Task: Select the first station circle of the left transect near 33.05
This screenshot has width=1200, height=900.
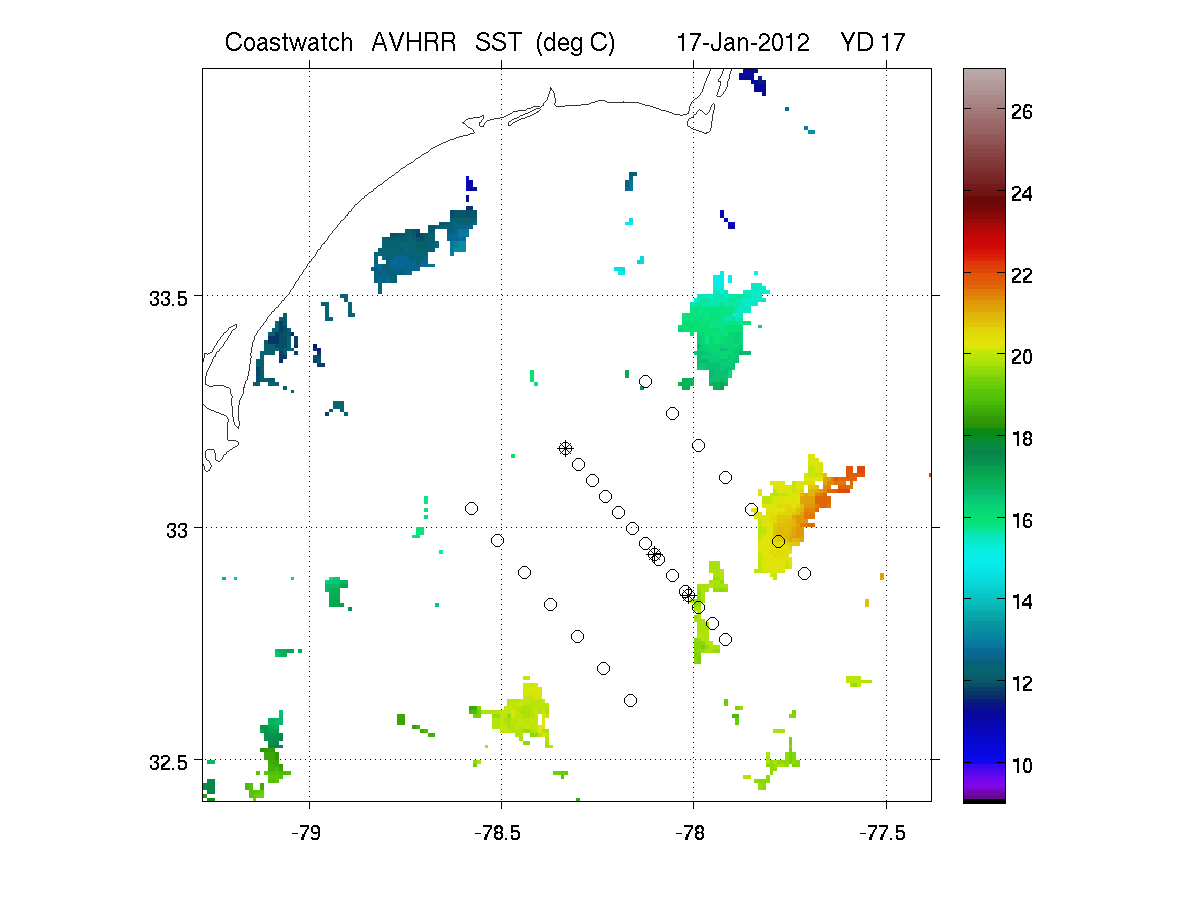Action: pyautogui.click(x=471, y=508)
